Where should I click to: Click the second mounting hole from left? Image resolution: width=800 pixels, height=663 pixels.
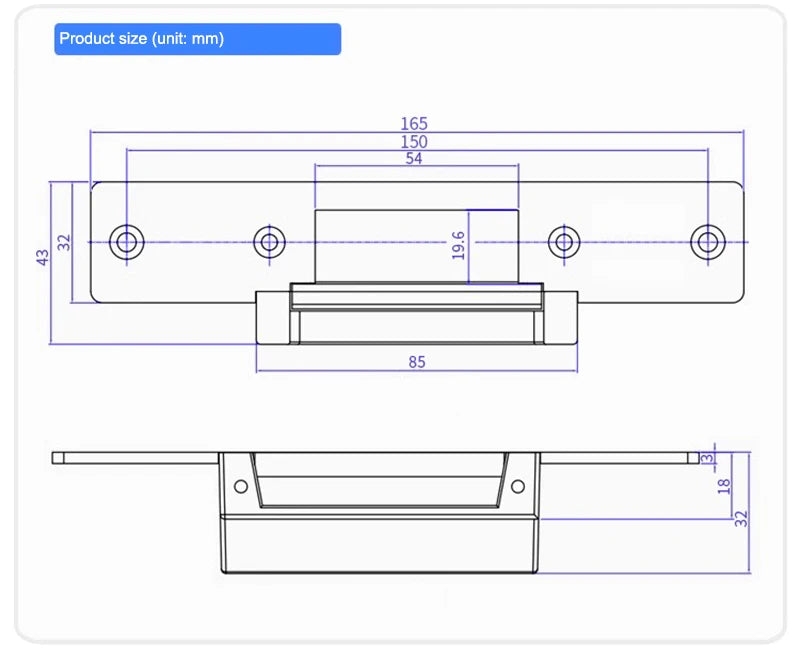(x=267, y=241)
